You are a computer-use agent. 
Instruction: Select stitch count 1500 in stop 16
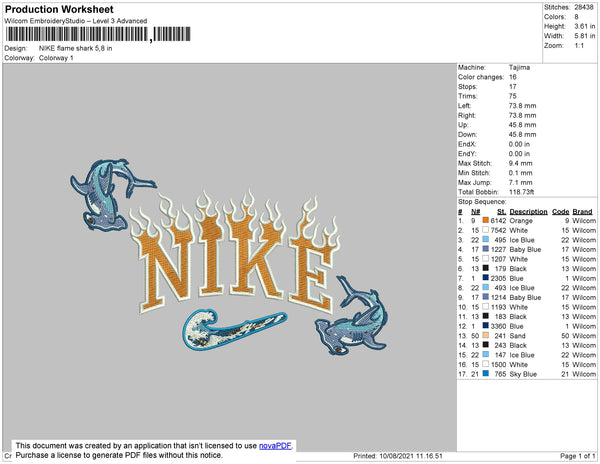(498, 364)
